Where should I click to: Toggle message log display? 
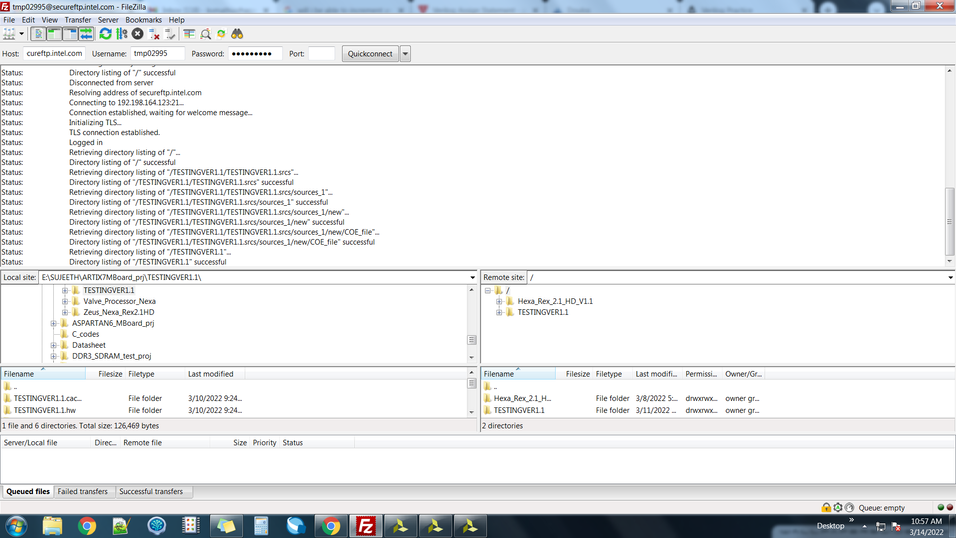click(38, 34)
